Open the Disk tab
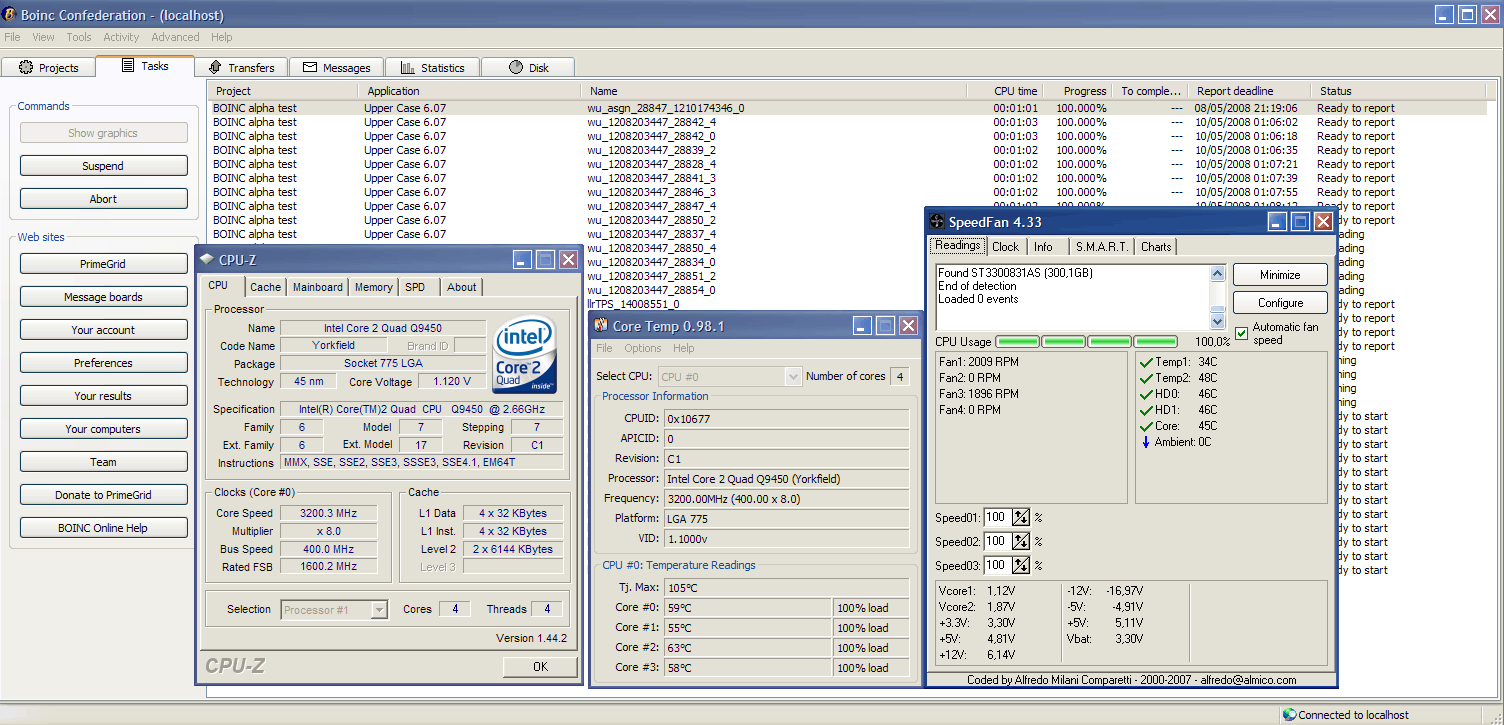Viewport: 1504px width, 725px height. pyautogui.click(x=528, y=67)
